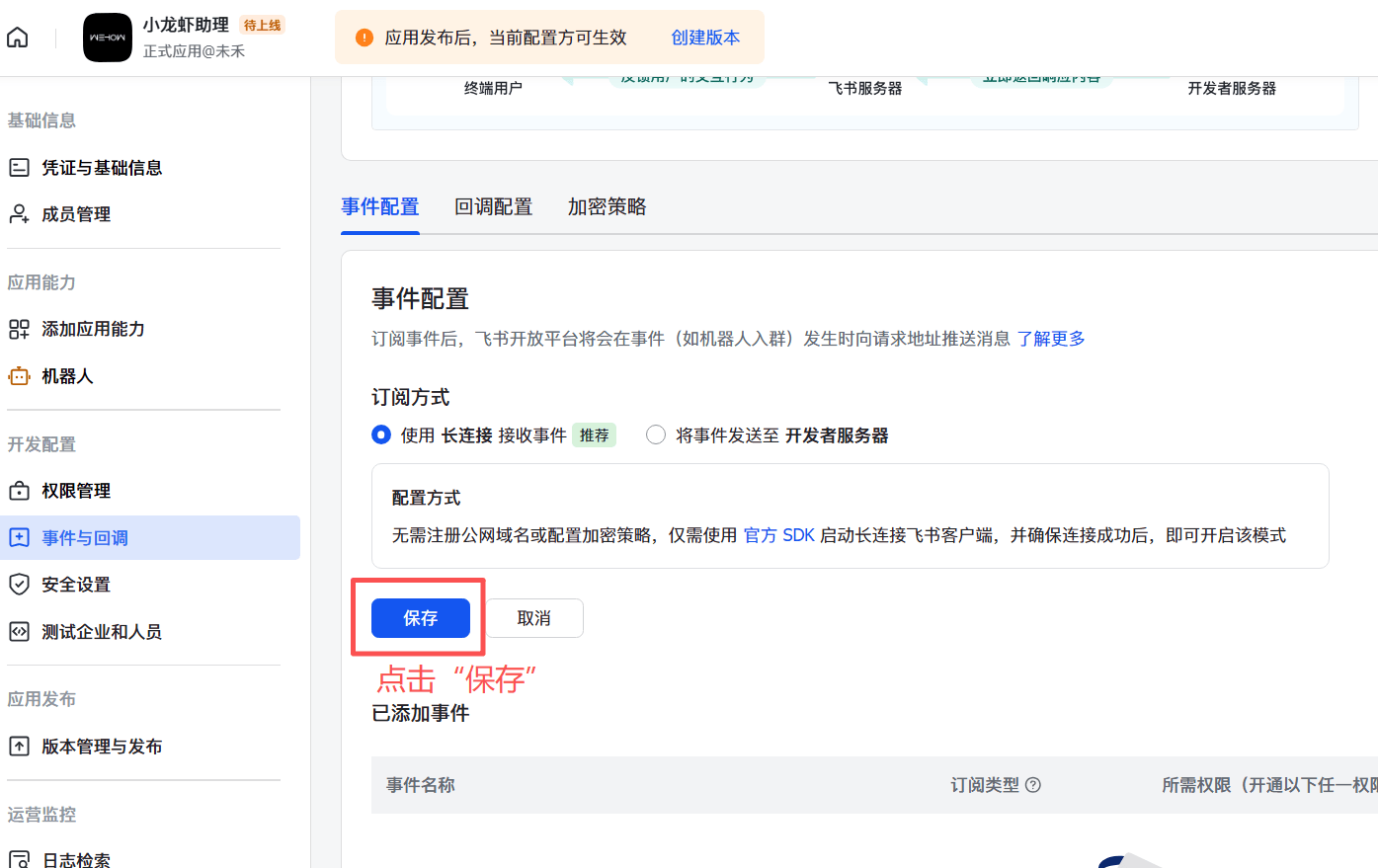This screenshot has width=1378, height=868.
Task: Click 创建版本 in the notice banner
Action: point(704,37)
